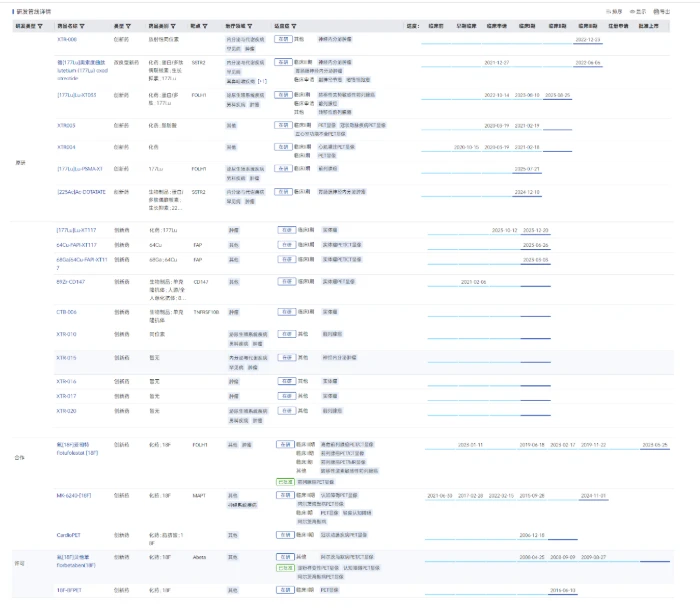Open the filter funnel next to 类型 column
The image size is (700, 609).
point(129,26)
